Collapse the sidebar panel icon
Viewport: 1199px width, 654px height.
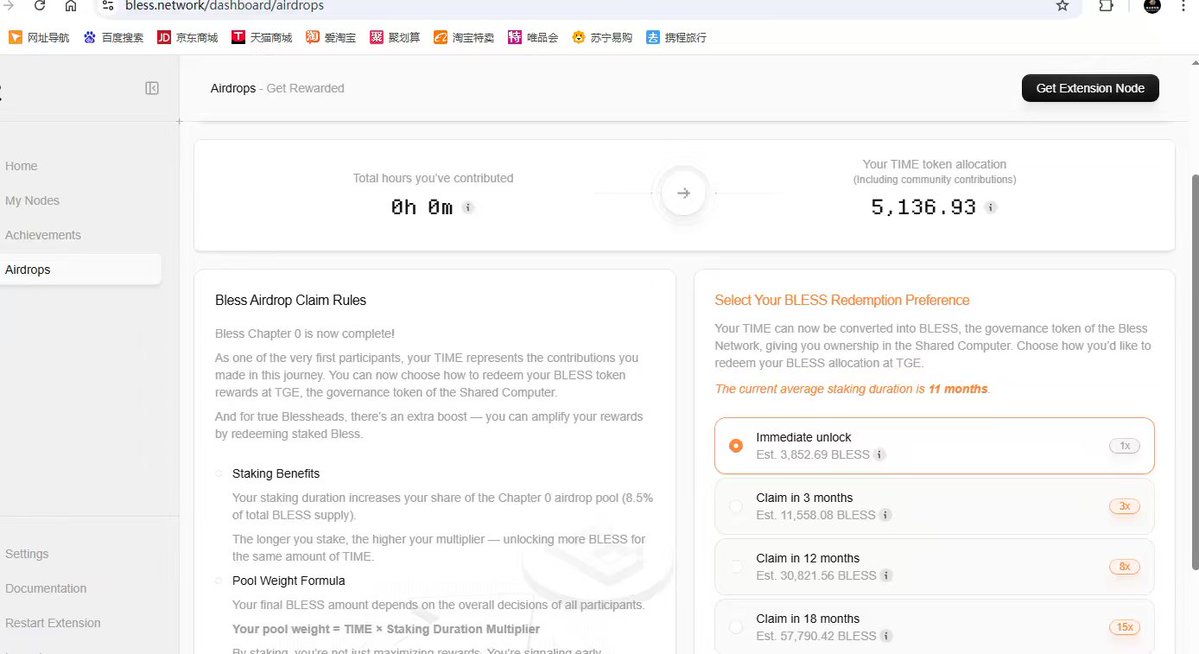(x=152, y=88)
